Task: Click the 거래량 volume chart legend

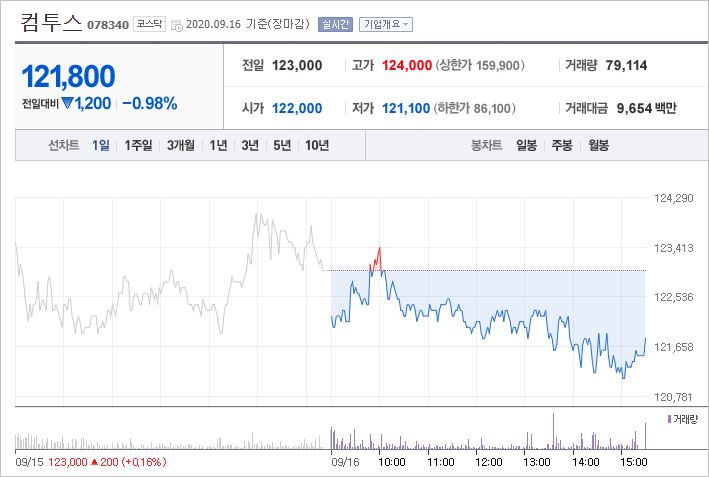Action: [x=683, y=419]
